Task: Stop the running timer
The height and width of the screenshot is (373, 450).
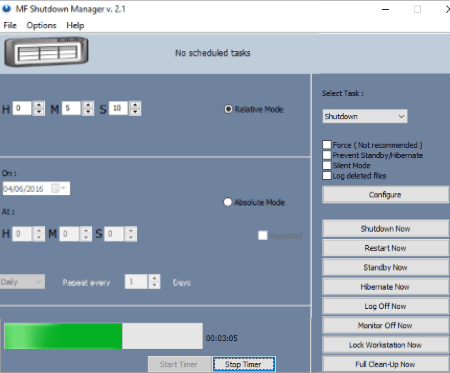Action: (x=243, y=364)
